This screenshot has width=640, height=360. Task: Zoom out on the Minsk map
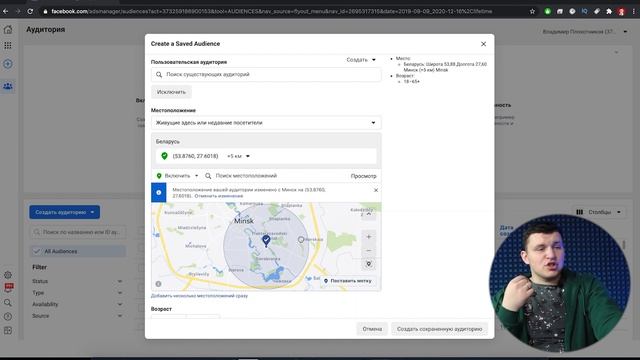pos(369,250)
